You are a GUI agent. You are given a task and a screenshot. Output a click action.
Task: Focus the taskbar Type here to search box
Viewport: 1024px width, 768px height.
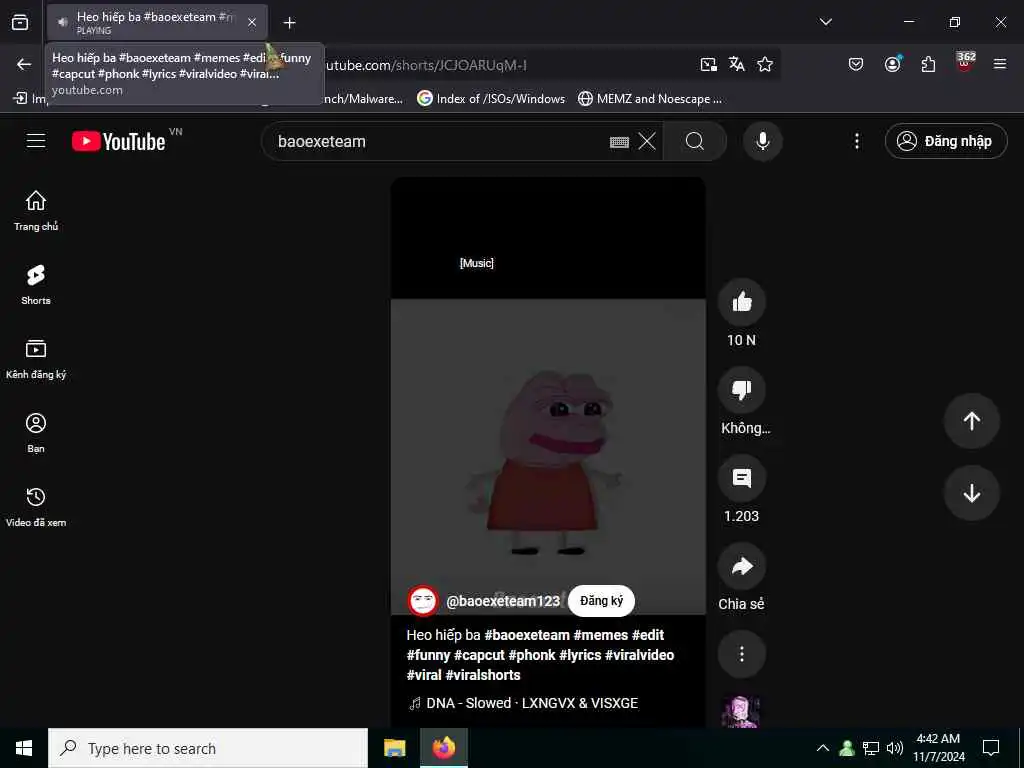(x=208, y=748)
